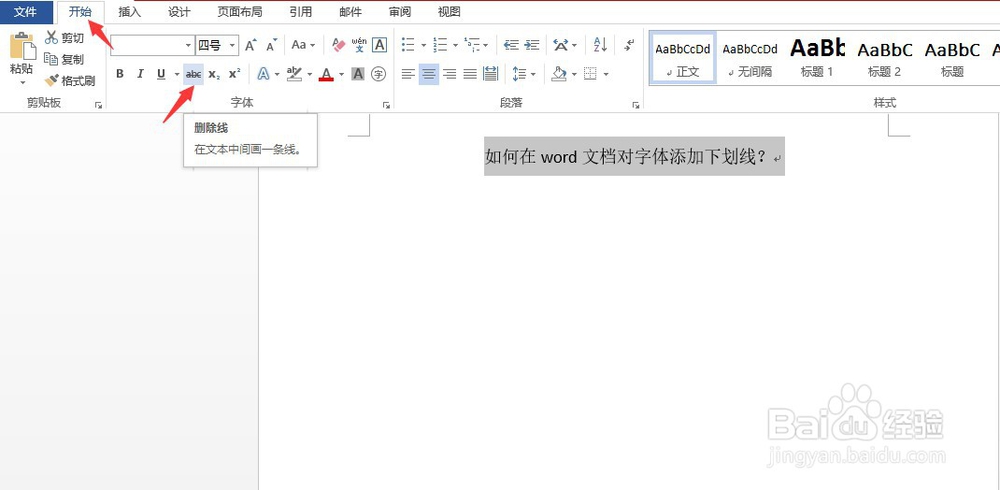Expand underline style dropdown arrow
This screenshot has height=490, width=1000.
click(x=177, y=75)
